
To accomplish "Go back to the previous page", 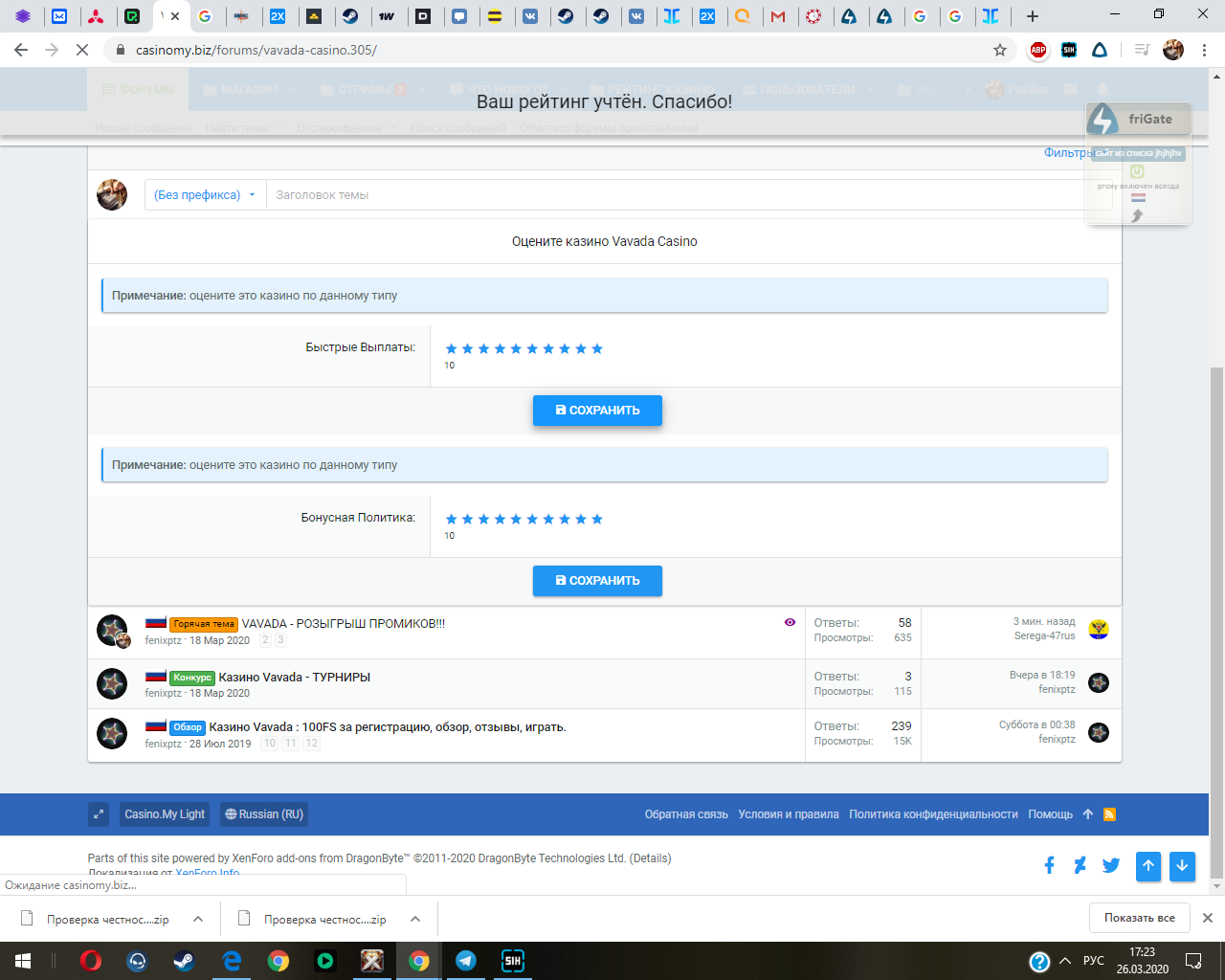I will coord(21,50).
